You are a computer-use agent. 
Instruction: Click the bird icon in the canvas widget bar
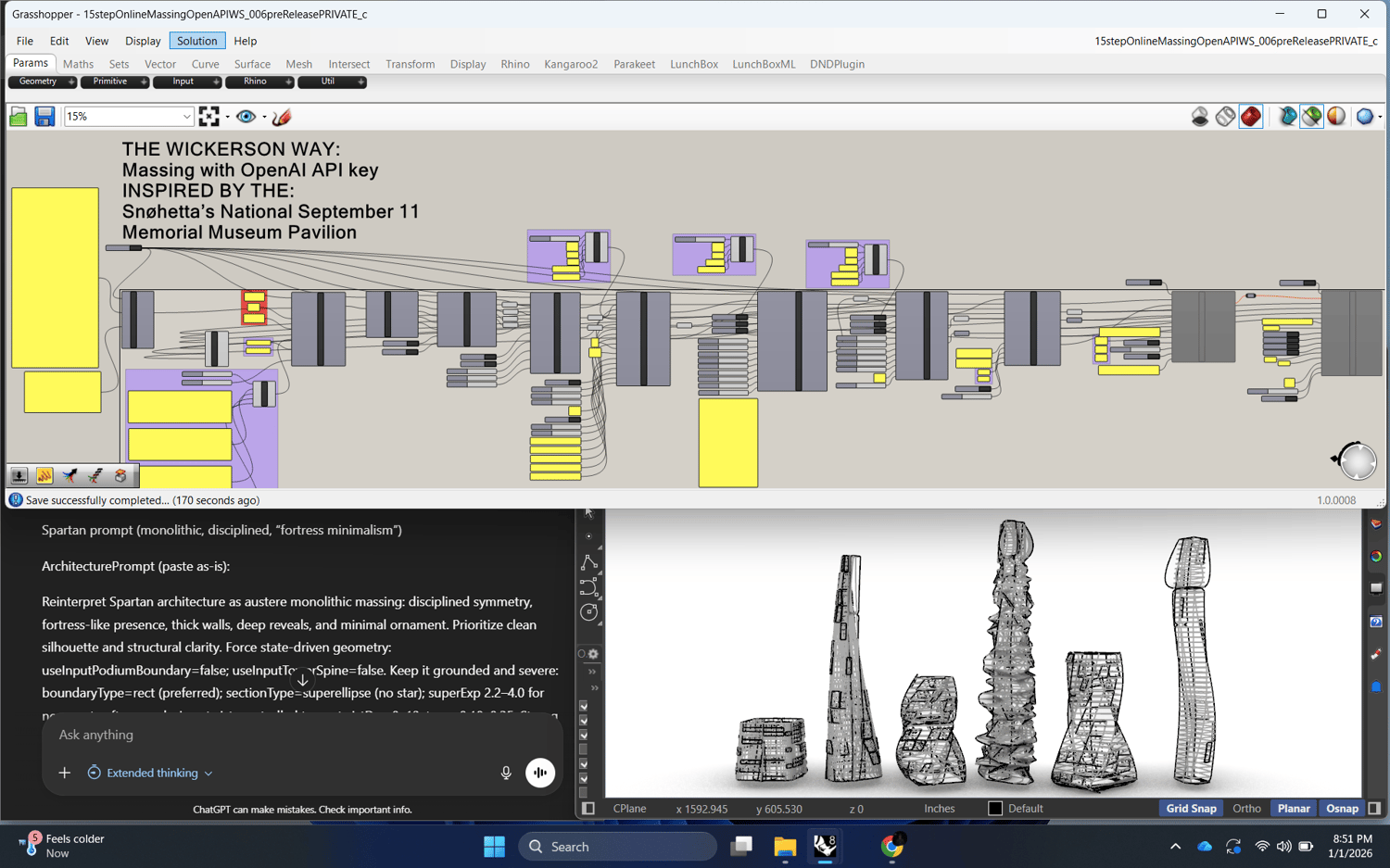[69, 476]
